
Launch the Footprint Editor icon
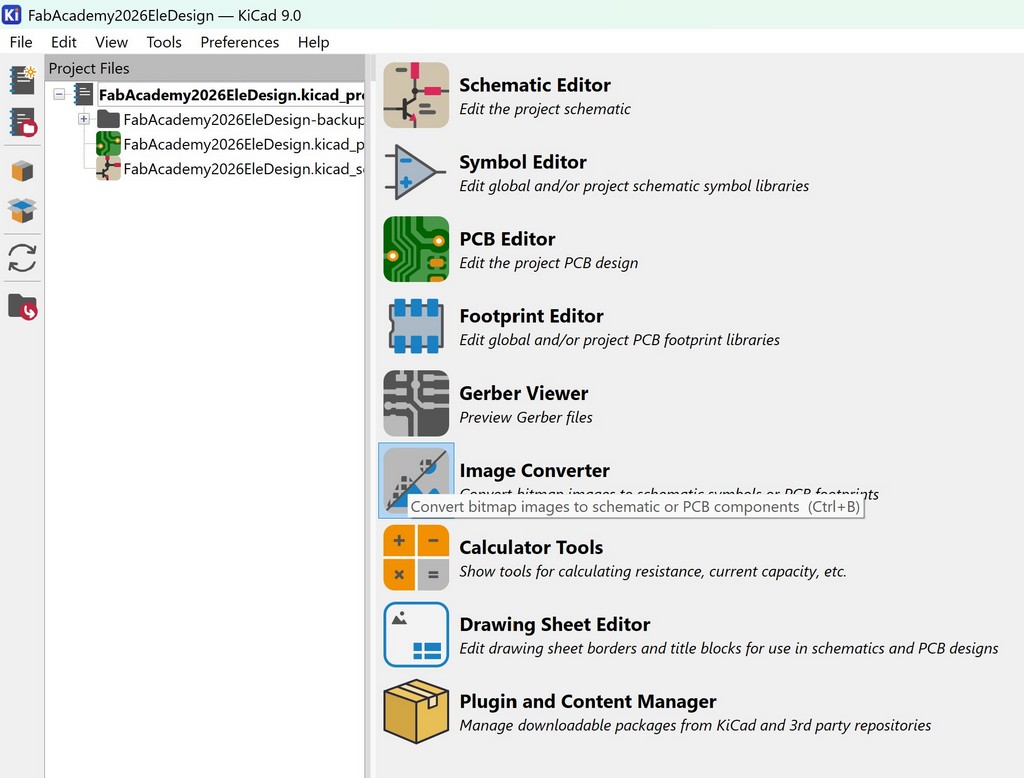coord(416,326)
